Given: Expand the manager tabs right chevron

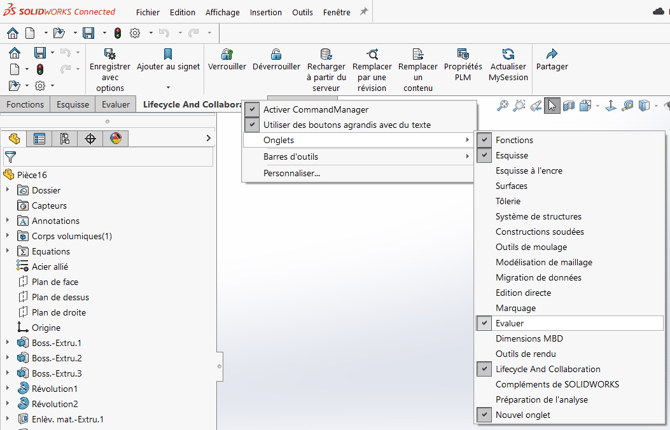Looking at the screenshot, I should tap(208, 138).
